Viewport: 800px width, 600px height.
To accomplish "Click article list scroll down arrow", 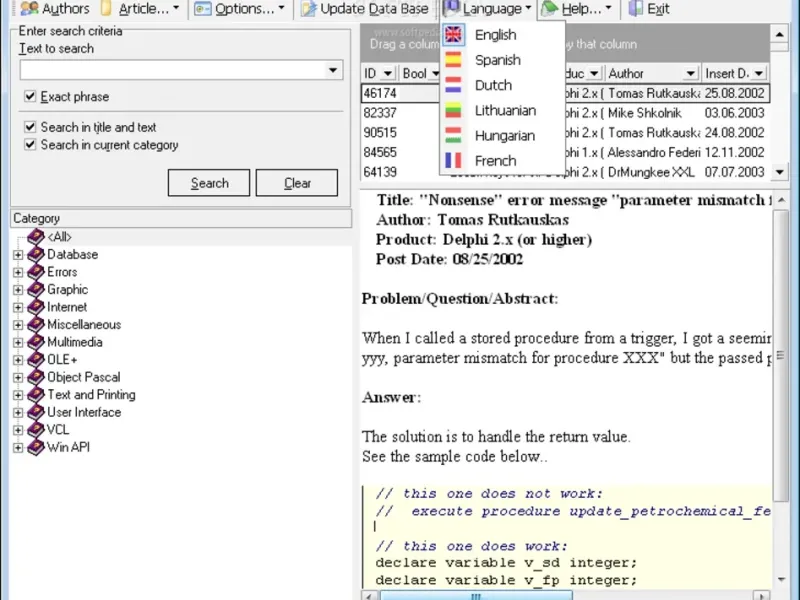I will [780, 172].
